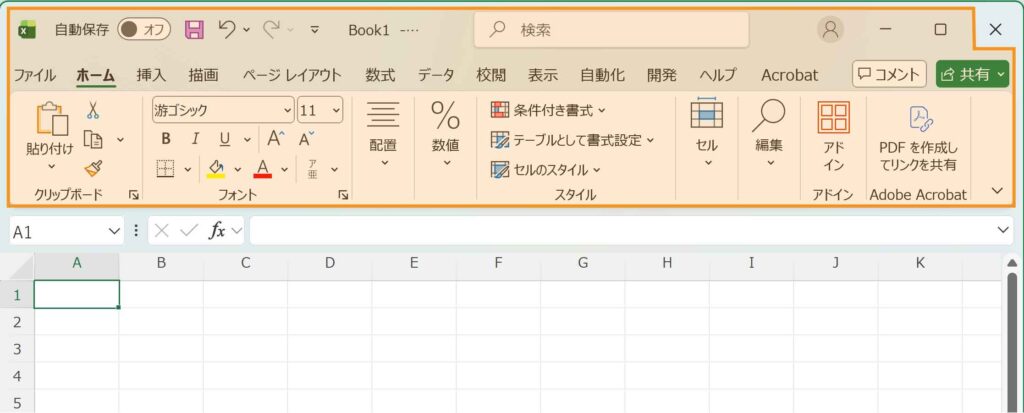
Task: Toggle Italic formatting
Action: (195, 139)
